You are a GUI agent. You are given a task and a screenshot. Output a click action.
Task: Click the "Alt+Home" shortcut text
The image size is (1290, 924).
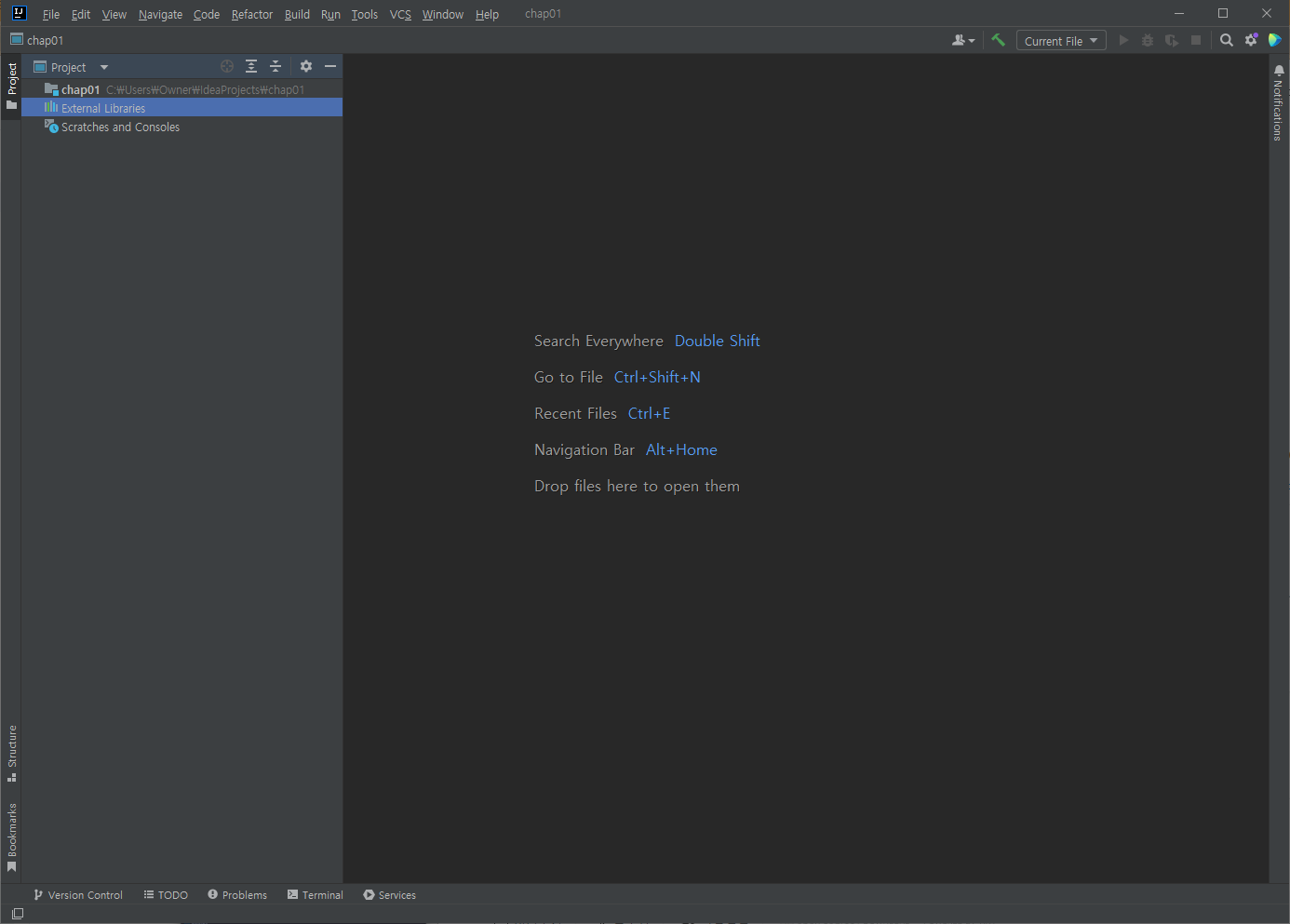click(x=681, y=449)
